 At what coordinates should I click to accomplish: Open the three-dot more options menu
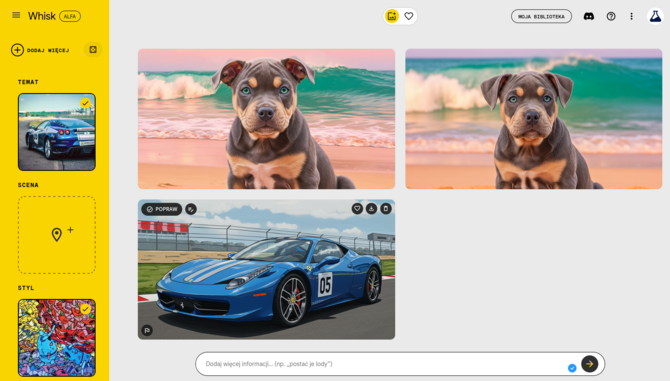632,16
